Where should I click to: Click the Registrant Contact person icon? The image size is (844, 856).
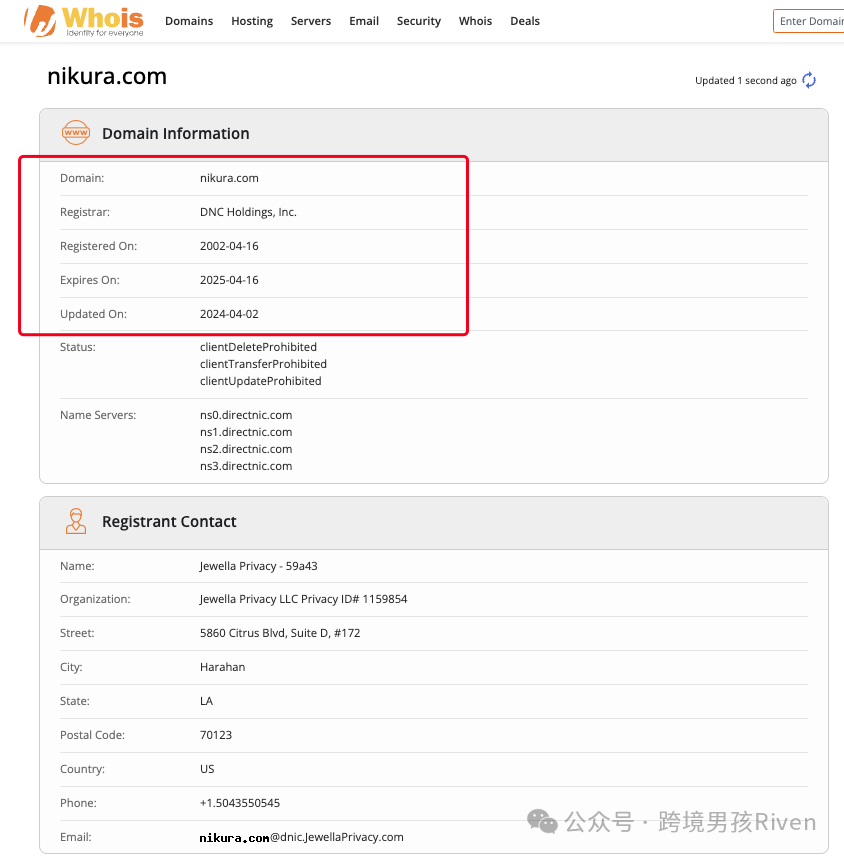pyautogui.click(x=76, y=521)
